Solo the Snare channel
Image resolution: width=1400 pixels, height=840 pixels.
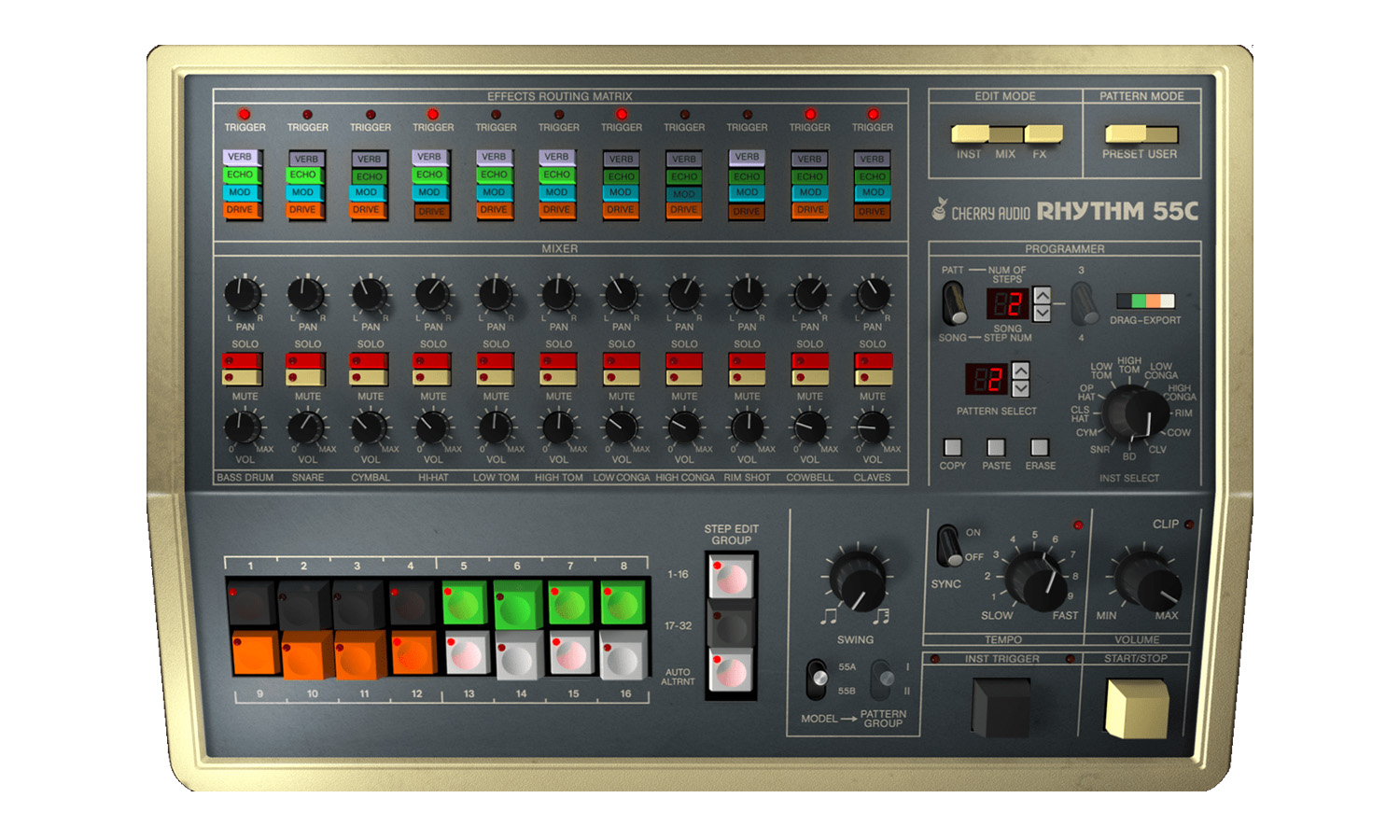coord(305,361)
